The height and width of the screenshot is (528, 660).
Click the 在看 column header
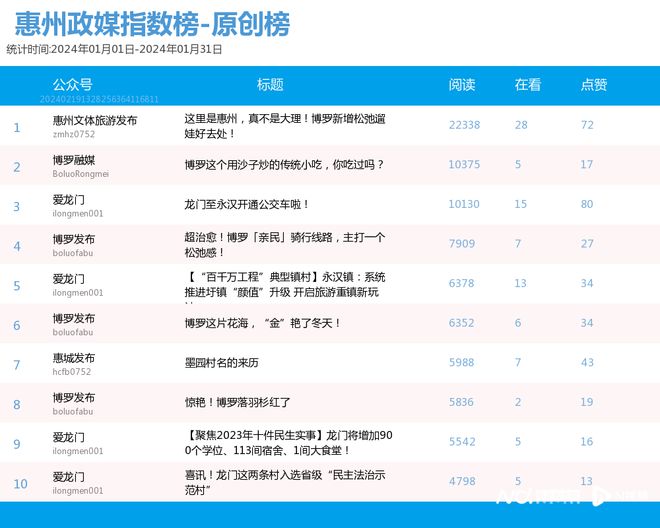pos(528,85)
